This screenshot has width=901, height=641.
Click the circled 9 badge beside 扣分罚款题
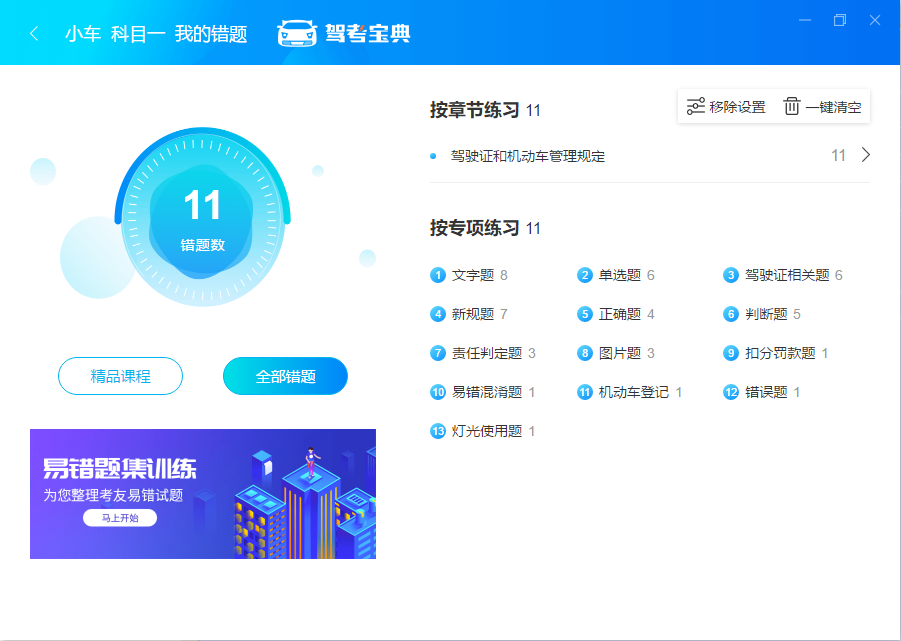(730, 353)
